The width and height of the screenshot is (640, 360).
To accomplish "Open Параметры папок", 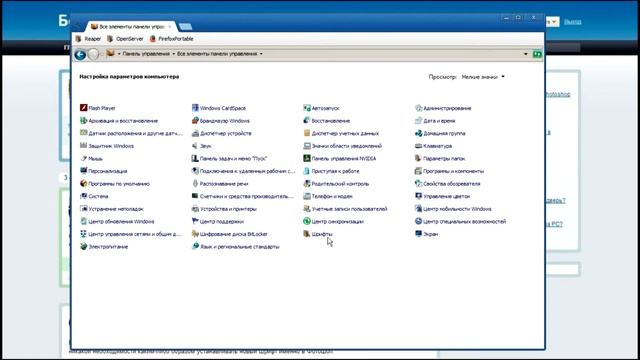I will (x=440, y=158).
